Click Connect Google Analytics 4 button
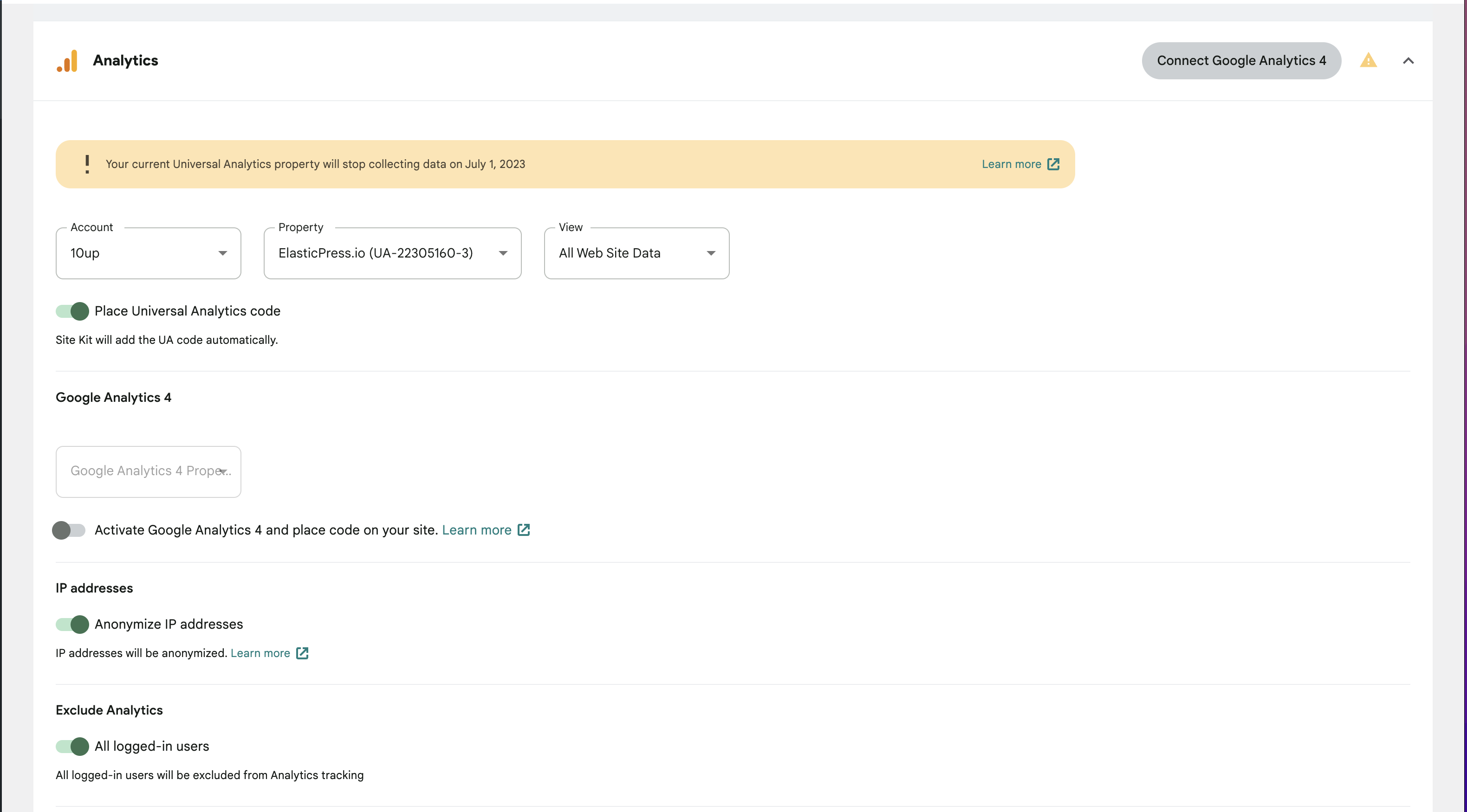The image size is (1467, 812). (1241, 60)
